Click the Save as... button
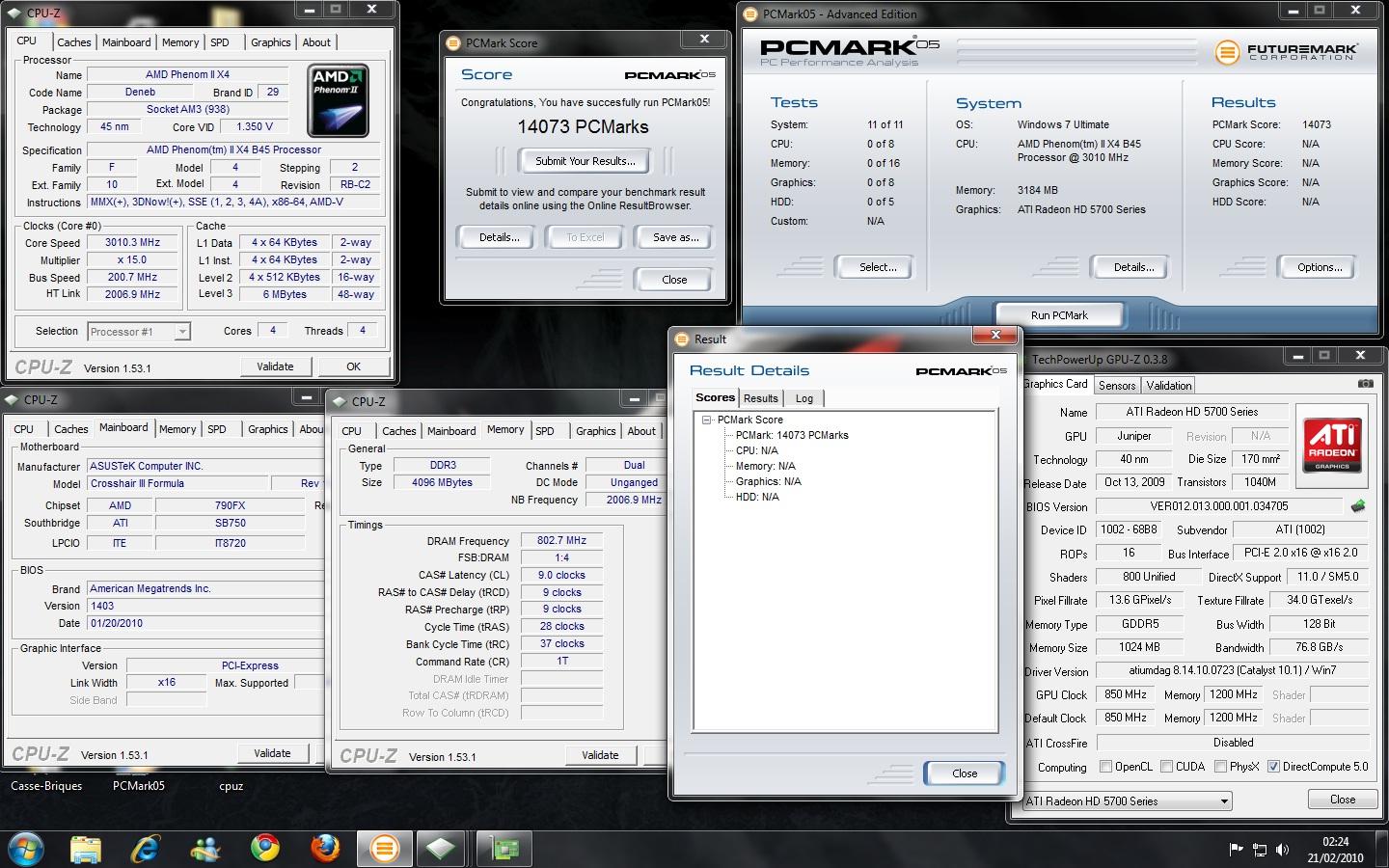1389x868 pixels. click(x=675, y=237)
